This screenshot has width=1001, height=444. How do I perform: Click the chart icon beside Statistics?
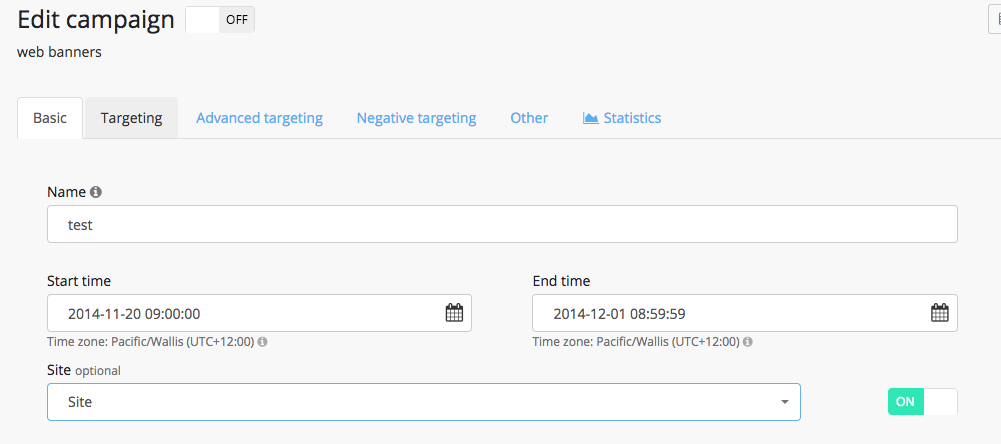tap(591, 118)
